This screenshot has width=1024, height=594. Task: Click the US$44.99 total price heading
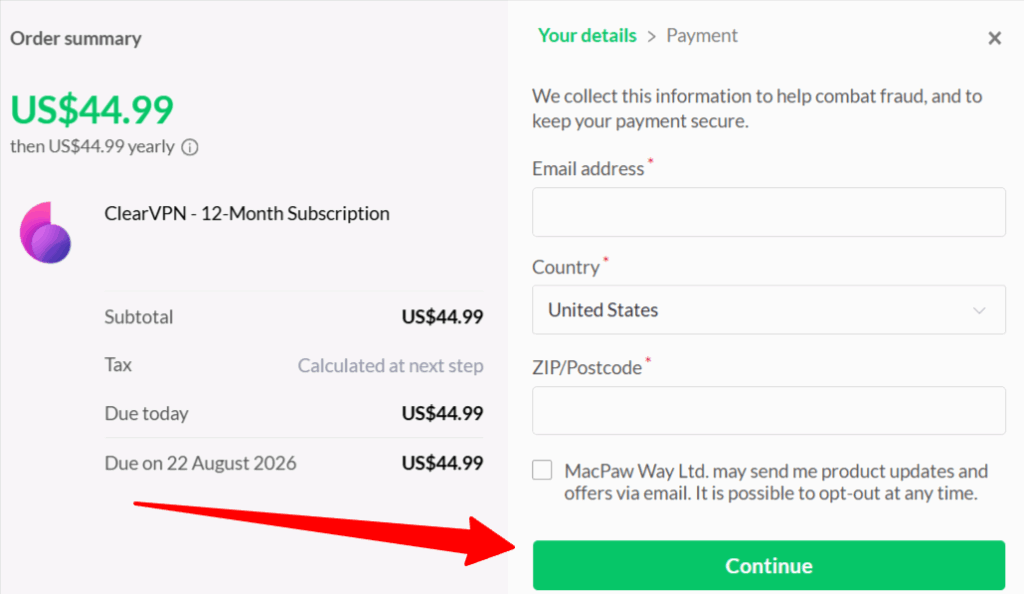point(92,109)
